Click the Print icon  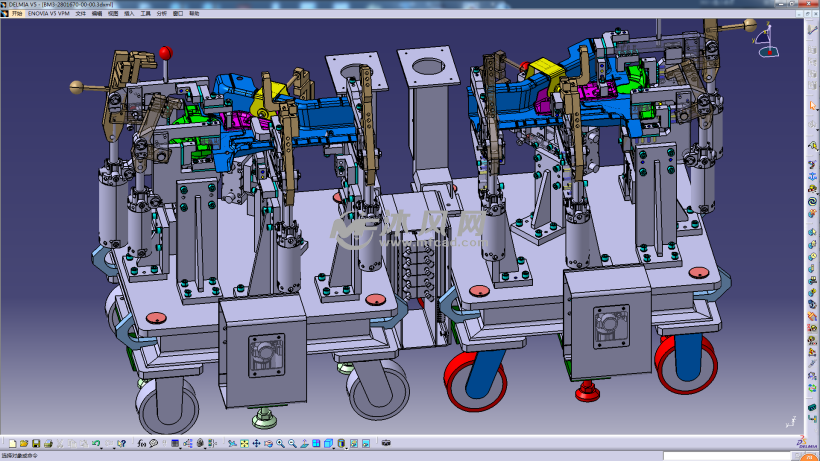pyautogui.click(x=48, y=443)
